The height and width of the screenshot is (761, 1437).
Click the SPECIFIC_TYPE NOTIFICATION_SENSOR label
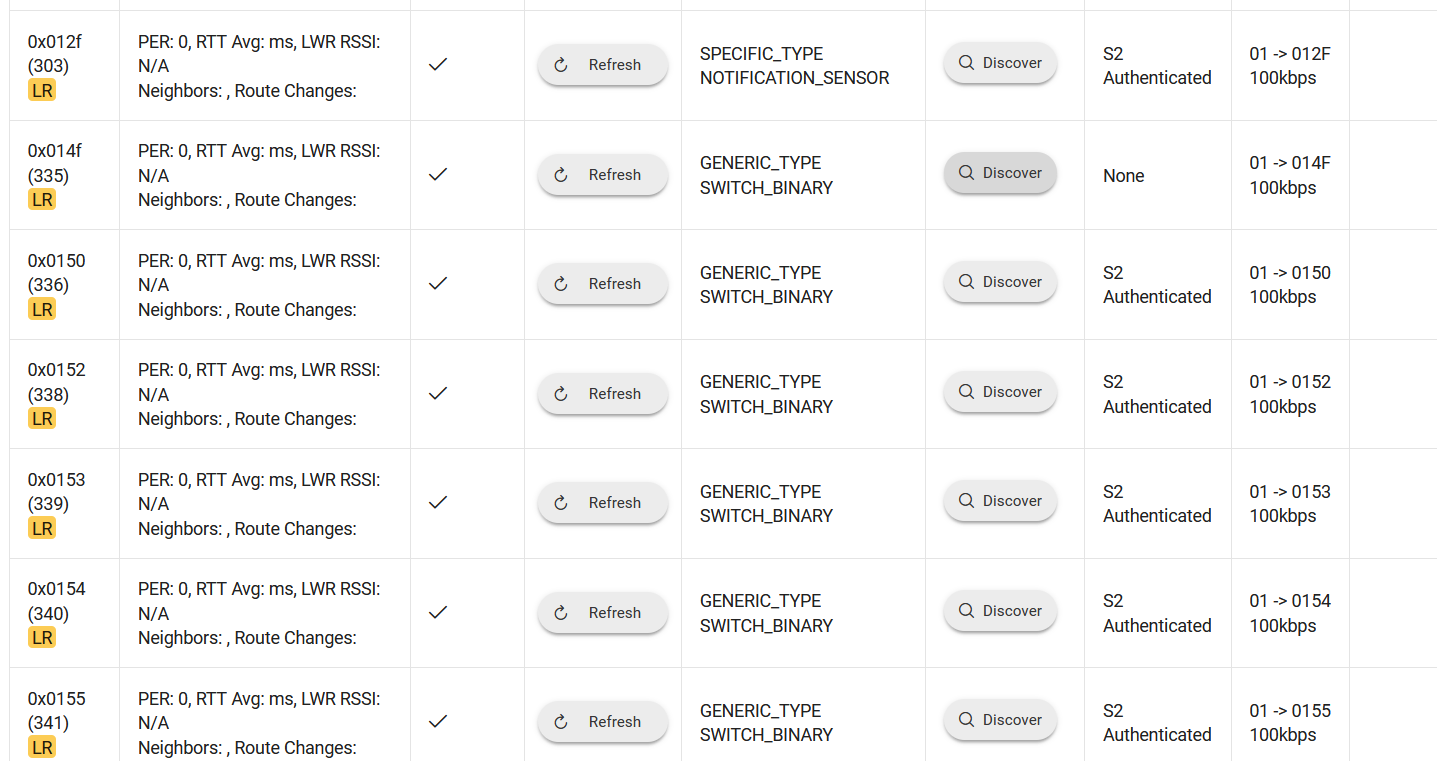tap(793, 65)
